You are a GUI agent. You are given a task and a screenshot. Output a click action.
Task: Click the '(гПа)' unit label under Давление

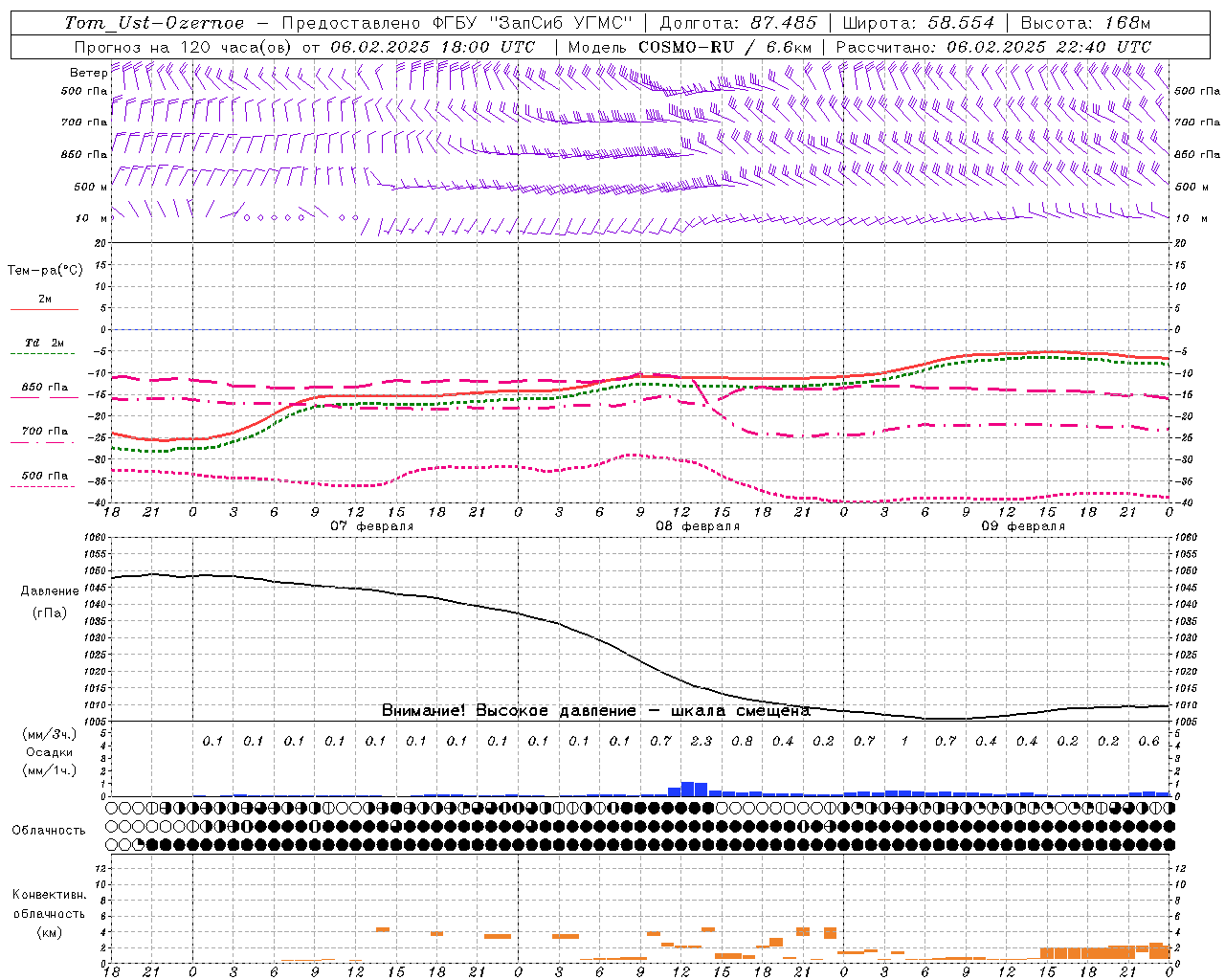click(x=50, y=613)
